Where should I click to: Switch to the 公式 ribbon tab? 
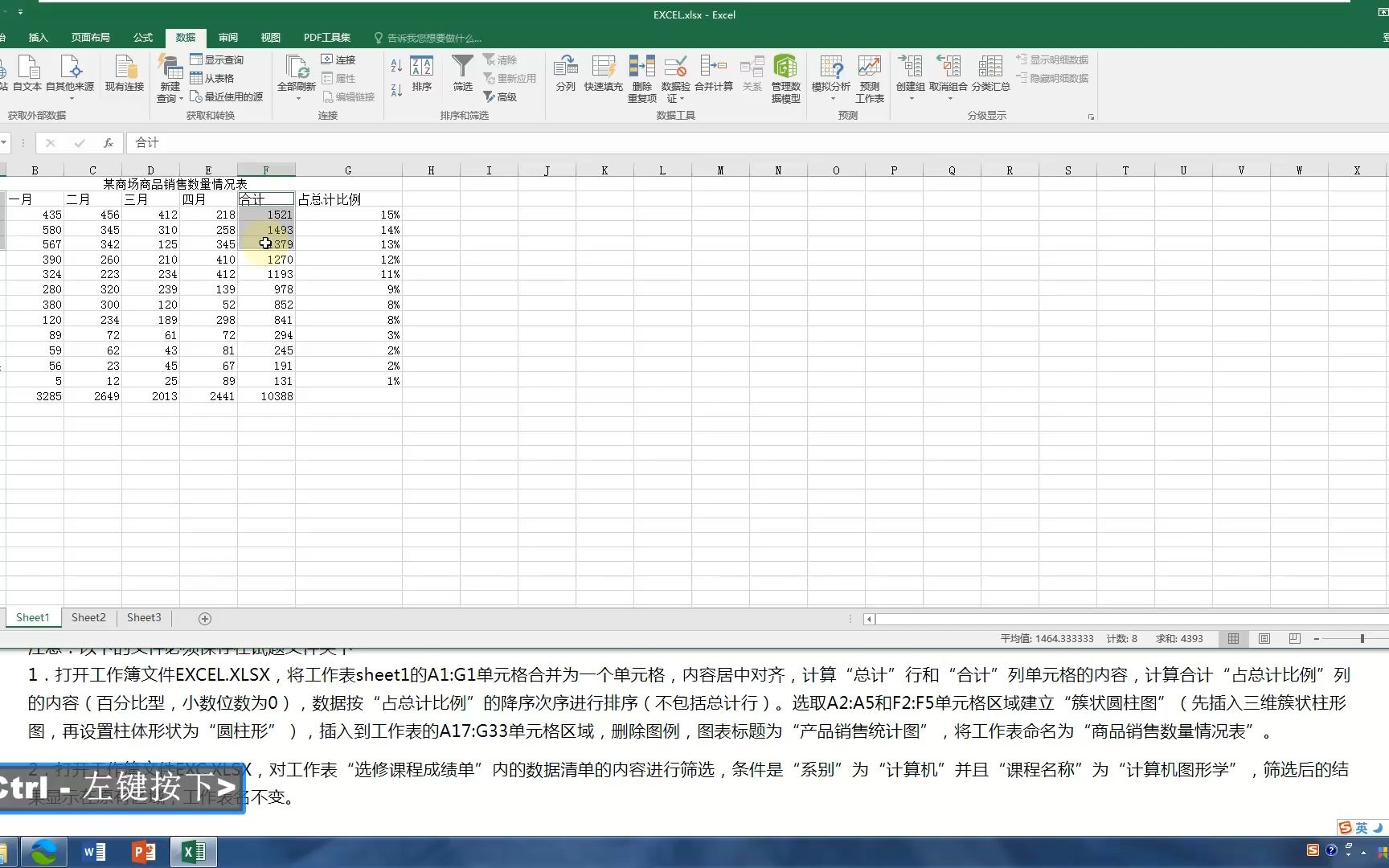click(x=142, y=37)
